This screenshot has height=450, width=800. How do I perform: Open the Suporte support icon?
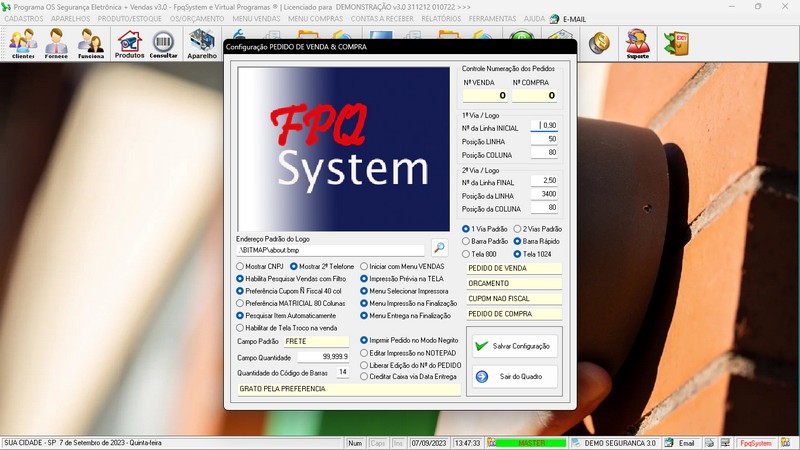pos(638,44)
